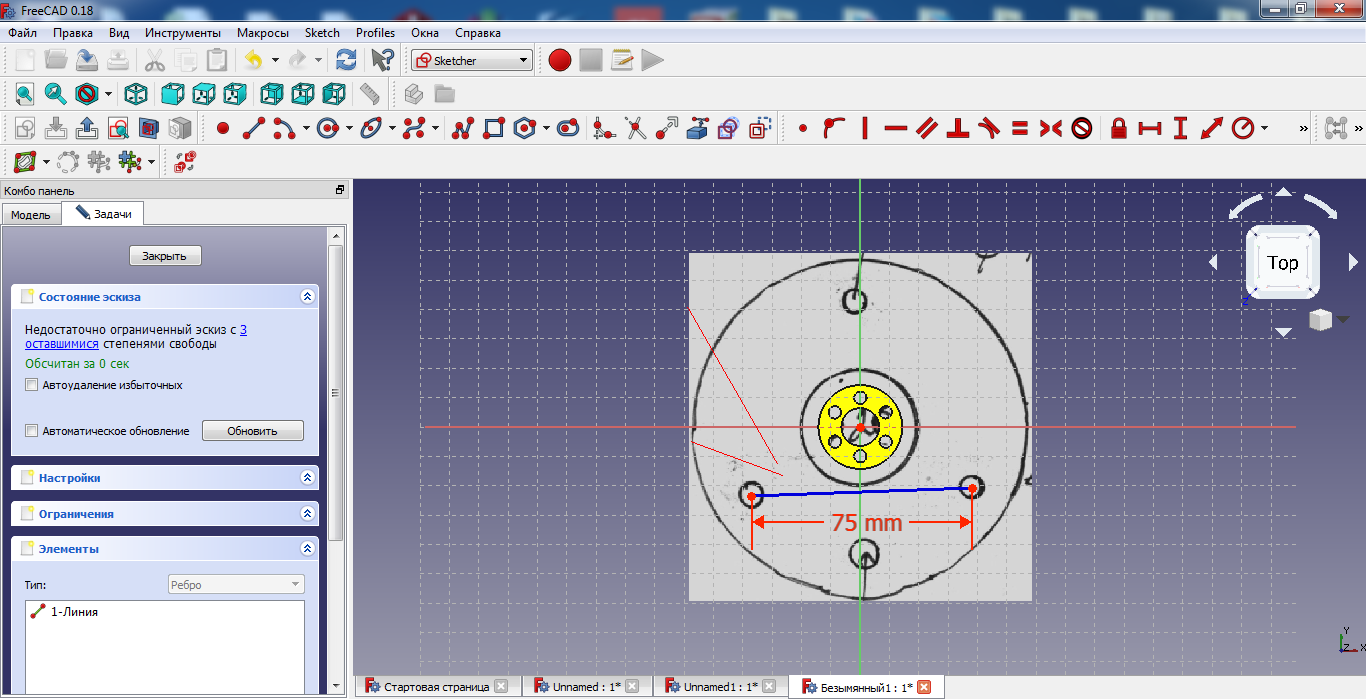Switch to the Модель tab
This screenshot has width=1366, height=699.
tap(30, 215)
